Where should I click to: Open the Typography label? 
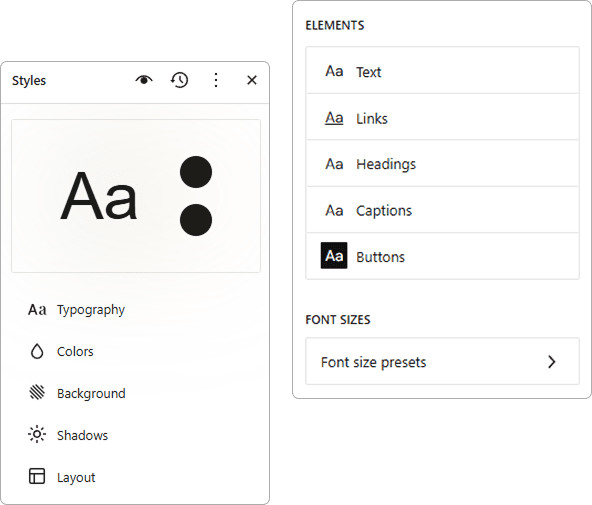coord(91,310)
